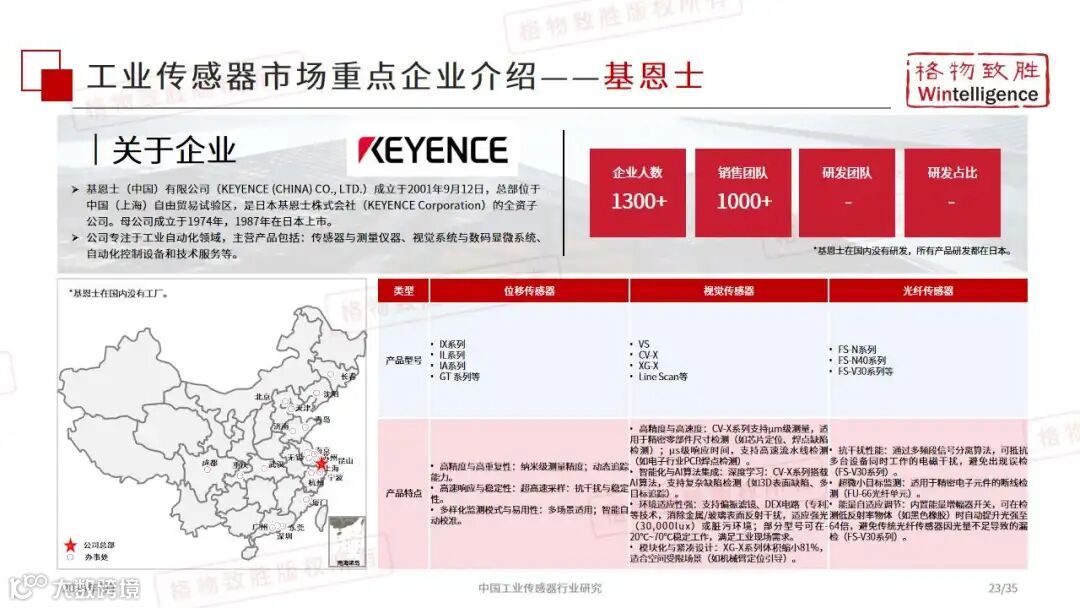The height and width of the screenshot is (608, 1080).
Task: Click the 厦门 label on the map
Action: point(320,503)
